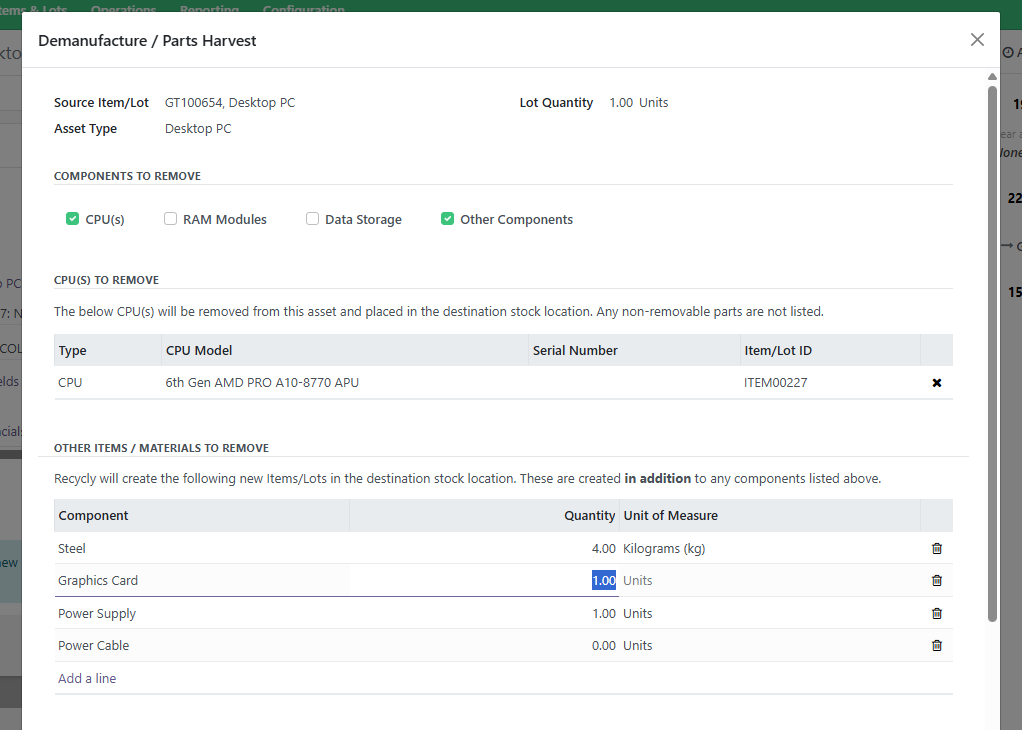The width and height of the screenshot is (1022, 730).
Task: Select the Graphics Card component field
Action: click(x=200, y=580)
